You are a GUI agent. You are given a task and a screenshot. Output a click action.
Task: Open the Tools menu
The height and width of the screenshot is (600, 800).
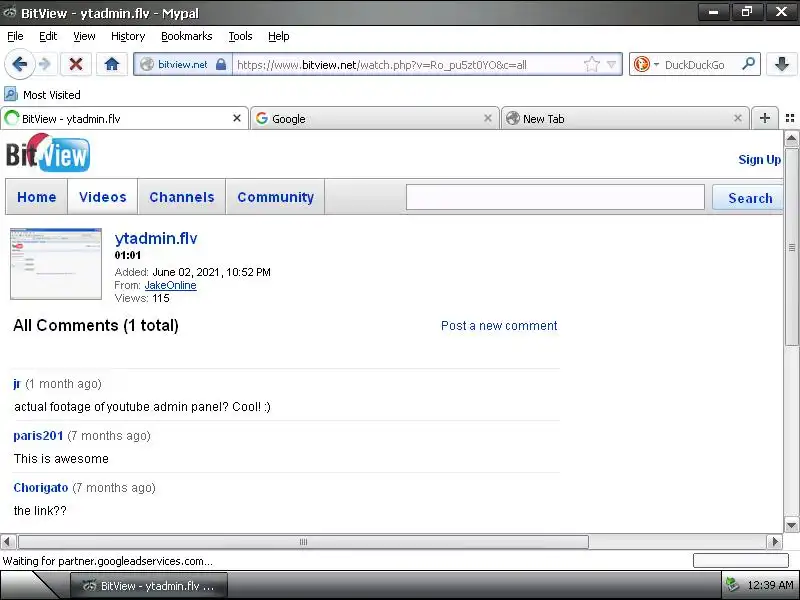240,36
